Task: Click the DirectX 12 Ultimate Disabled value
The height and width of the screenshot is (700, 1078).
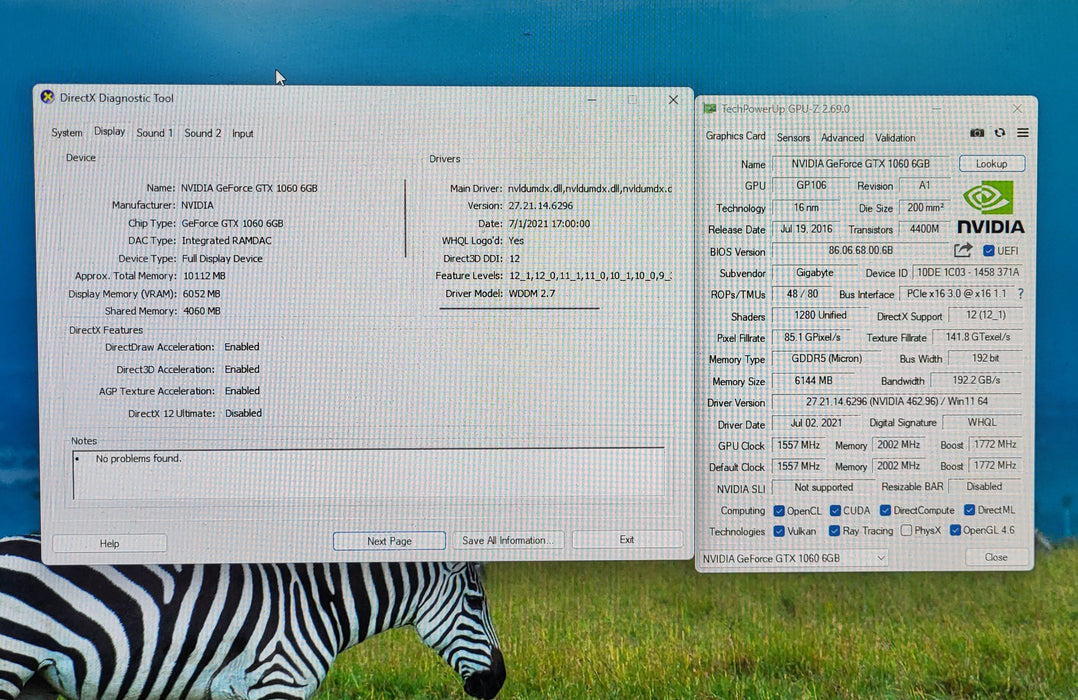Action: click(243, 413)
